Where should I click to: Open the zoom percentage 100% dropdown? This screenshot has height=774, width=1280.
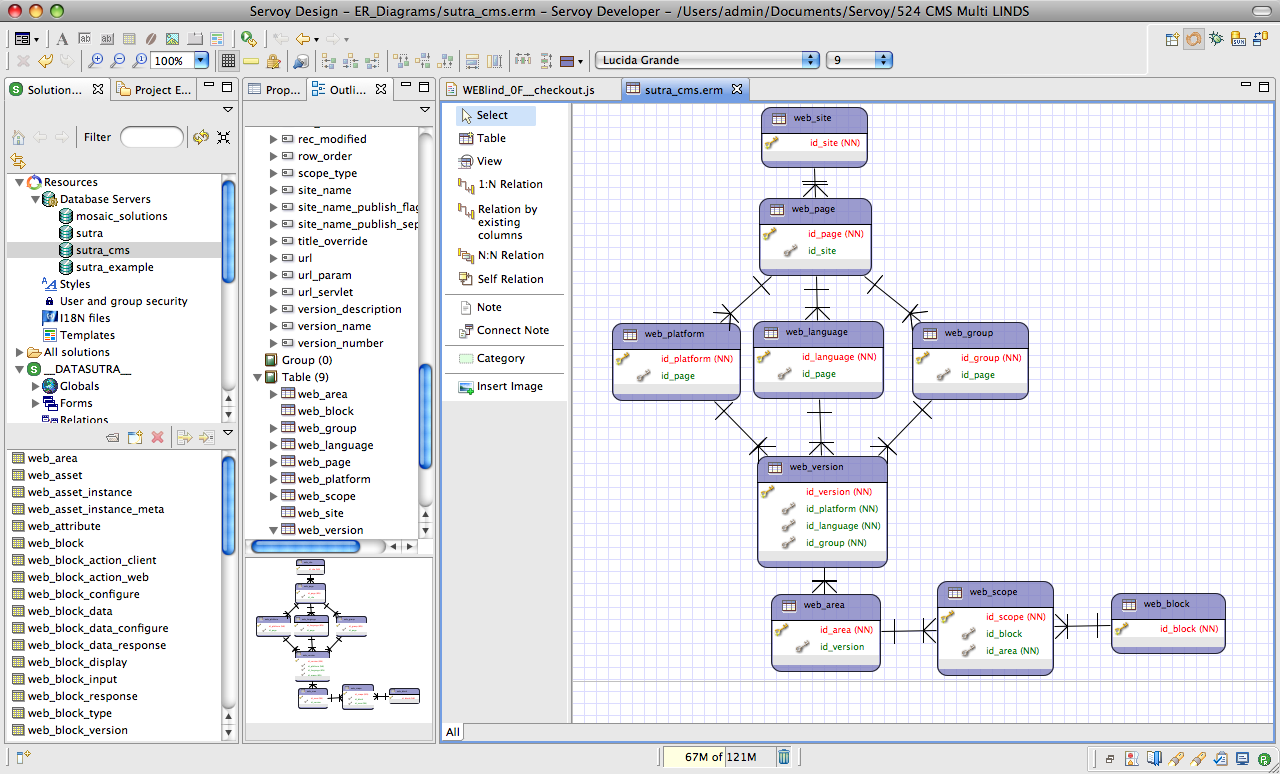pyautogui.click(x=201, y=61)
